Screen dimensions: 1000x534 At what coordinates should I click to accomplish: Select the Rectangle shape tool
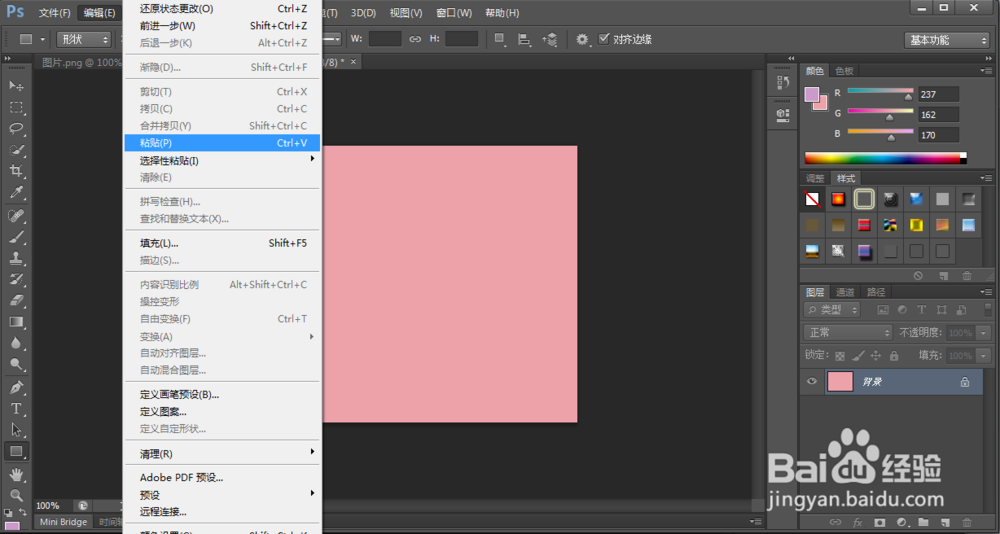tap(16, 452)
